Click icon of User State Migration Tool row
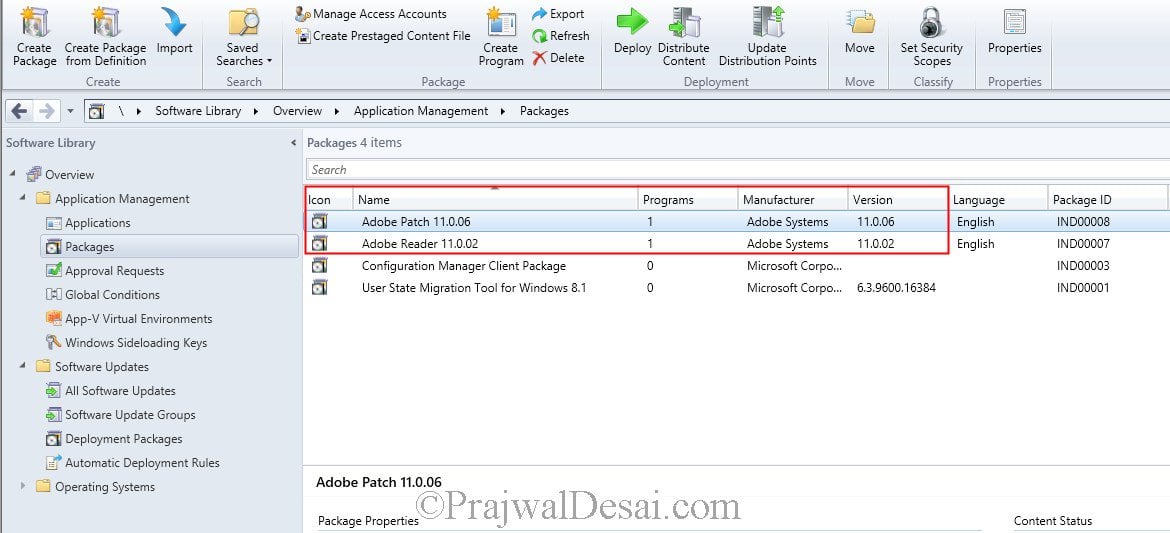The width and height of the screenshot is (1170, 533). coord(319,287)
